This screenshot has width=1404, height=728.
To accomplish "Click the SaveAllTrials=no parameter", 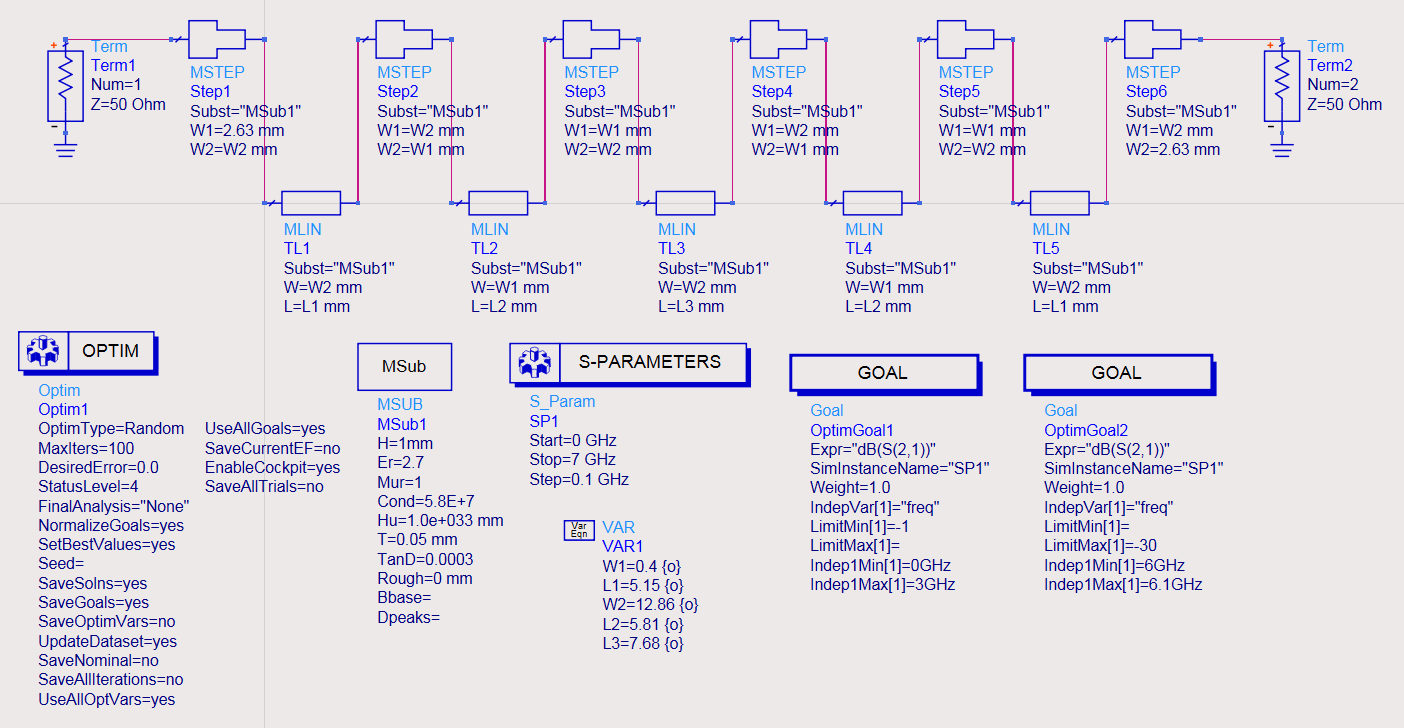I will (x=264, y=487).
